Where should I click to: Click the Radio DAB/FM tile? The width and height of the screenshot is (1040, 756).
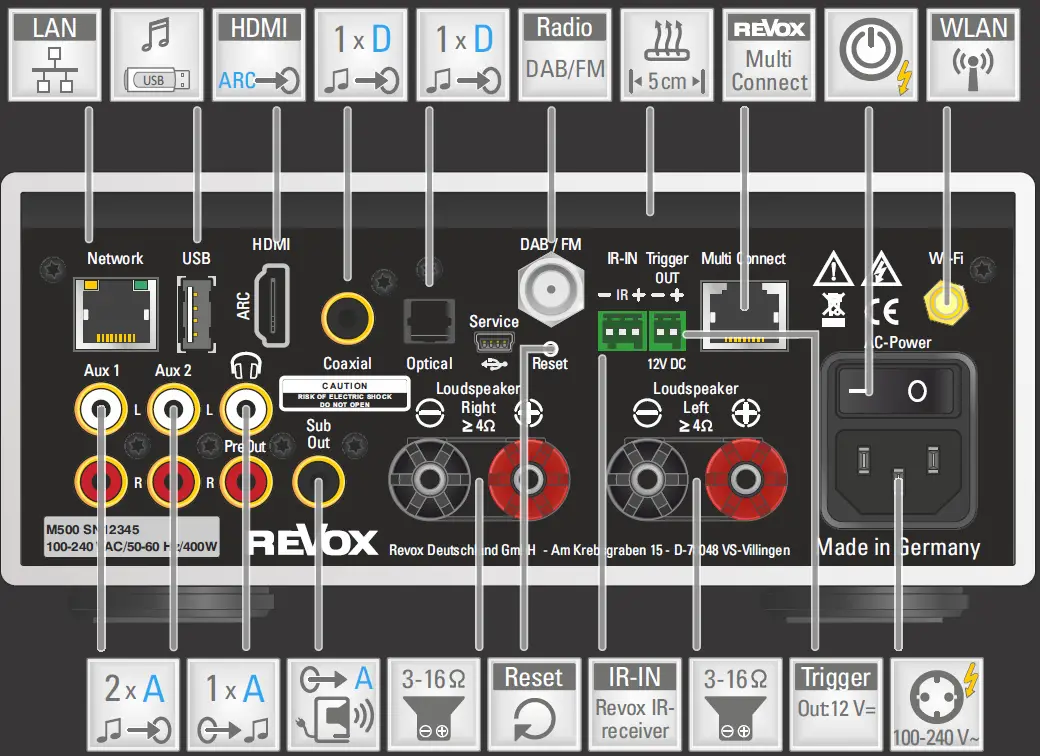(565, 55)
